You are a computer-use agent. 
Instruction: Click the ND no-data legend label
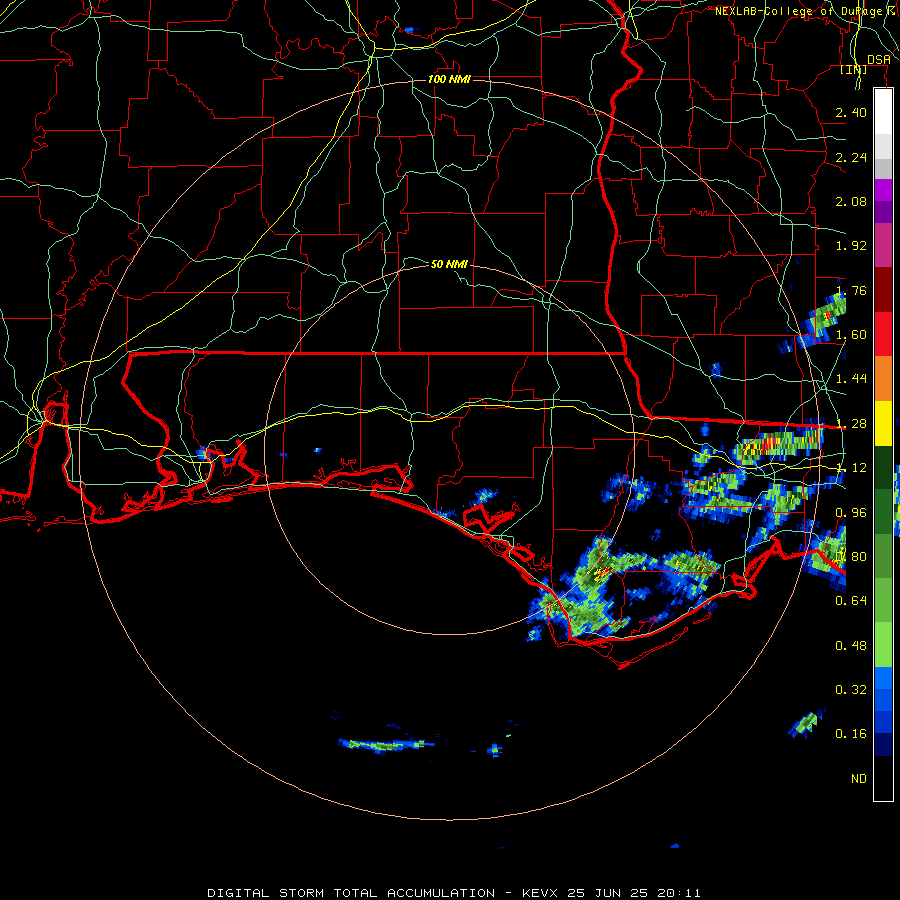click(x=859, y=779)
